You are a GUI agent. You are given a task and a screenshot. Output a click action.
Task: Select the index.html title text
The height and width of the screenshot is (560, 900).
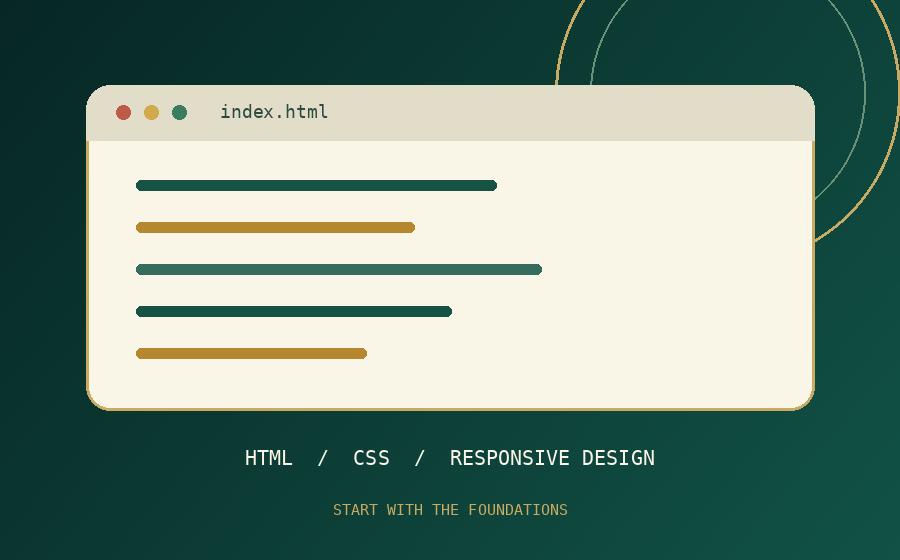click(274, 112)
